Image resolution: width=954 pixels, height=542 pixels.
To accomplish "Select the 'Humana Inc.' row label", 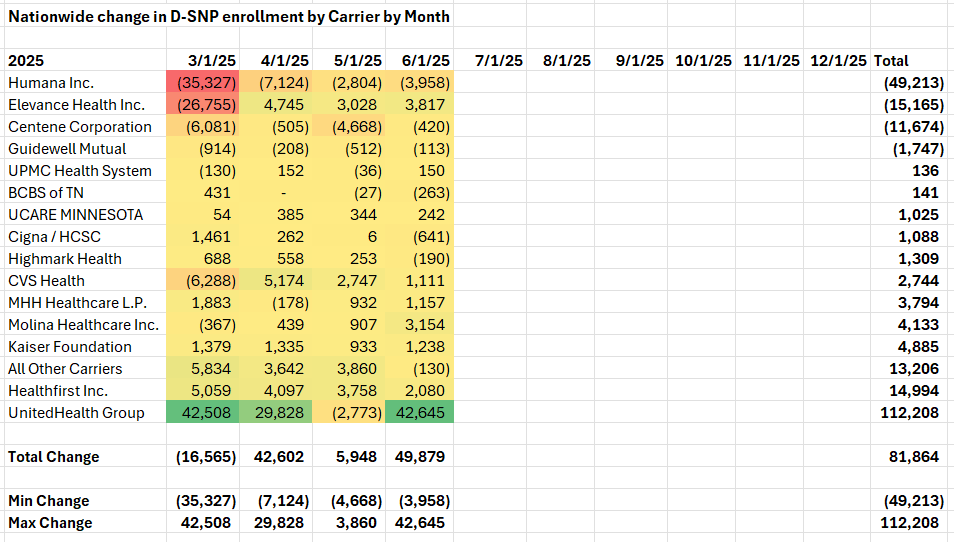I will 86,82.
